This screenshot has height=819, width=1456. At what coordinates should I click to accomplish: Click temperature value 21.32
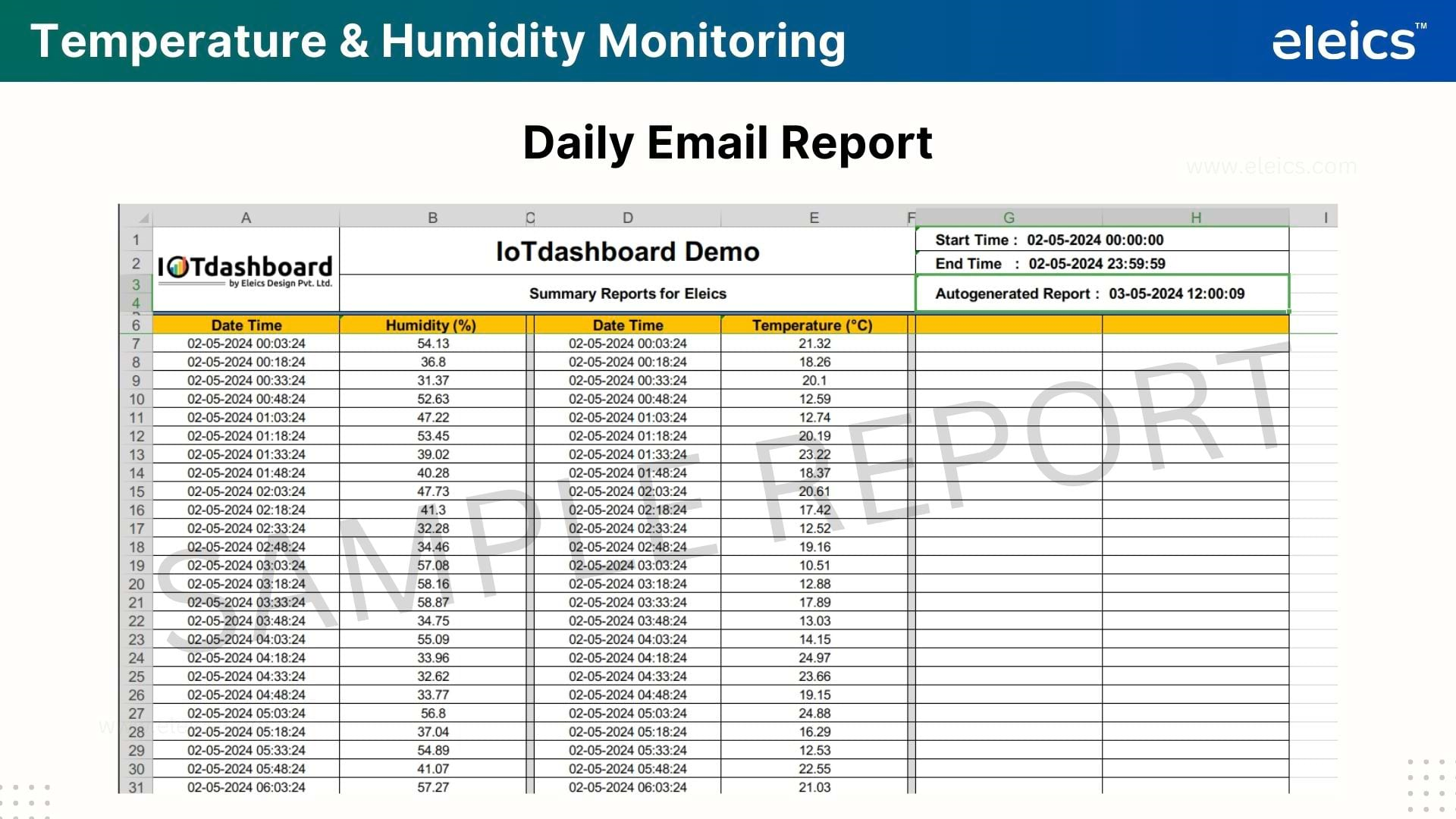(814, 344)
